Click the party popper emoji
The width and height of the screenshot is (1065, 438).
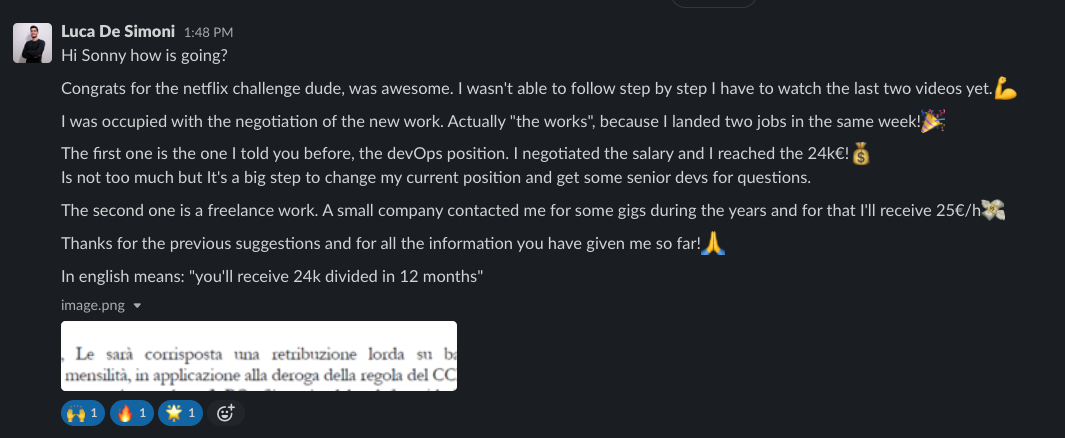(x=933, y=122)
